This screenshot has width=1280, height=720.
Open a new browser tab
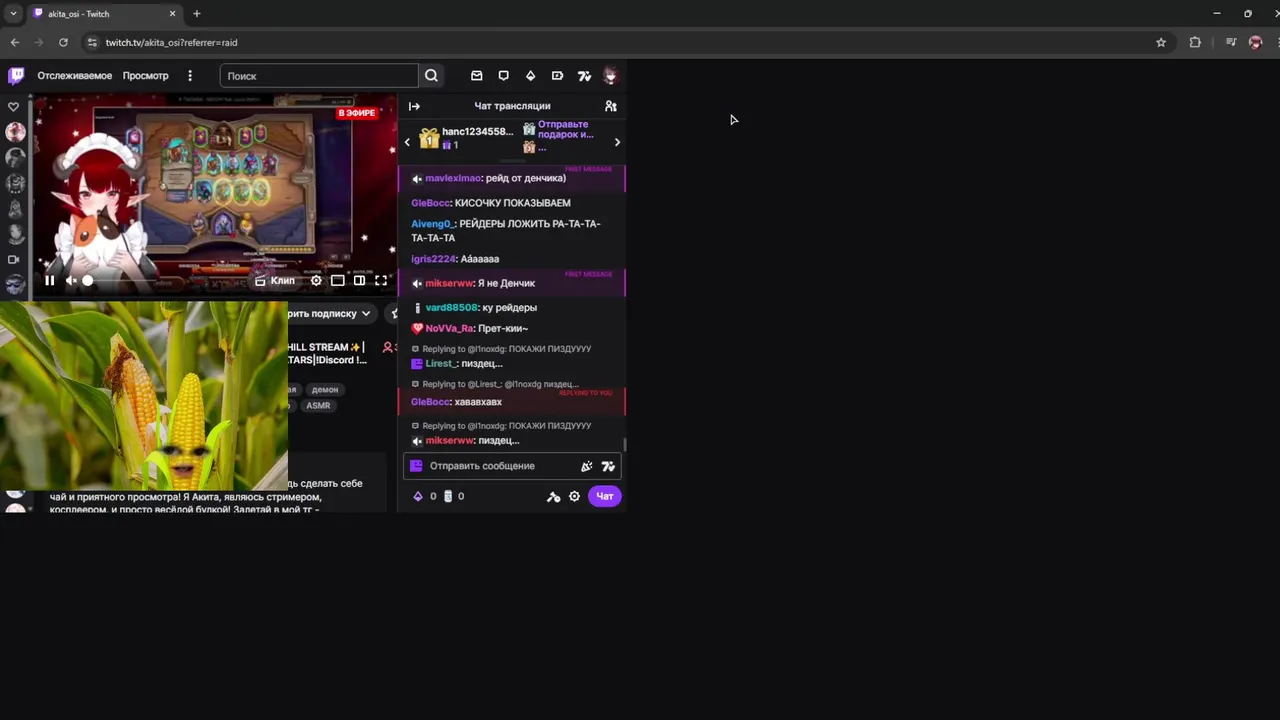pyautogui.click(x=197, y=14)
